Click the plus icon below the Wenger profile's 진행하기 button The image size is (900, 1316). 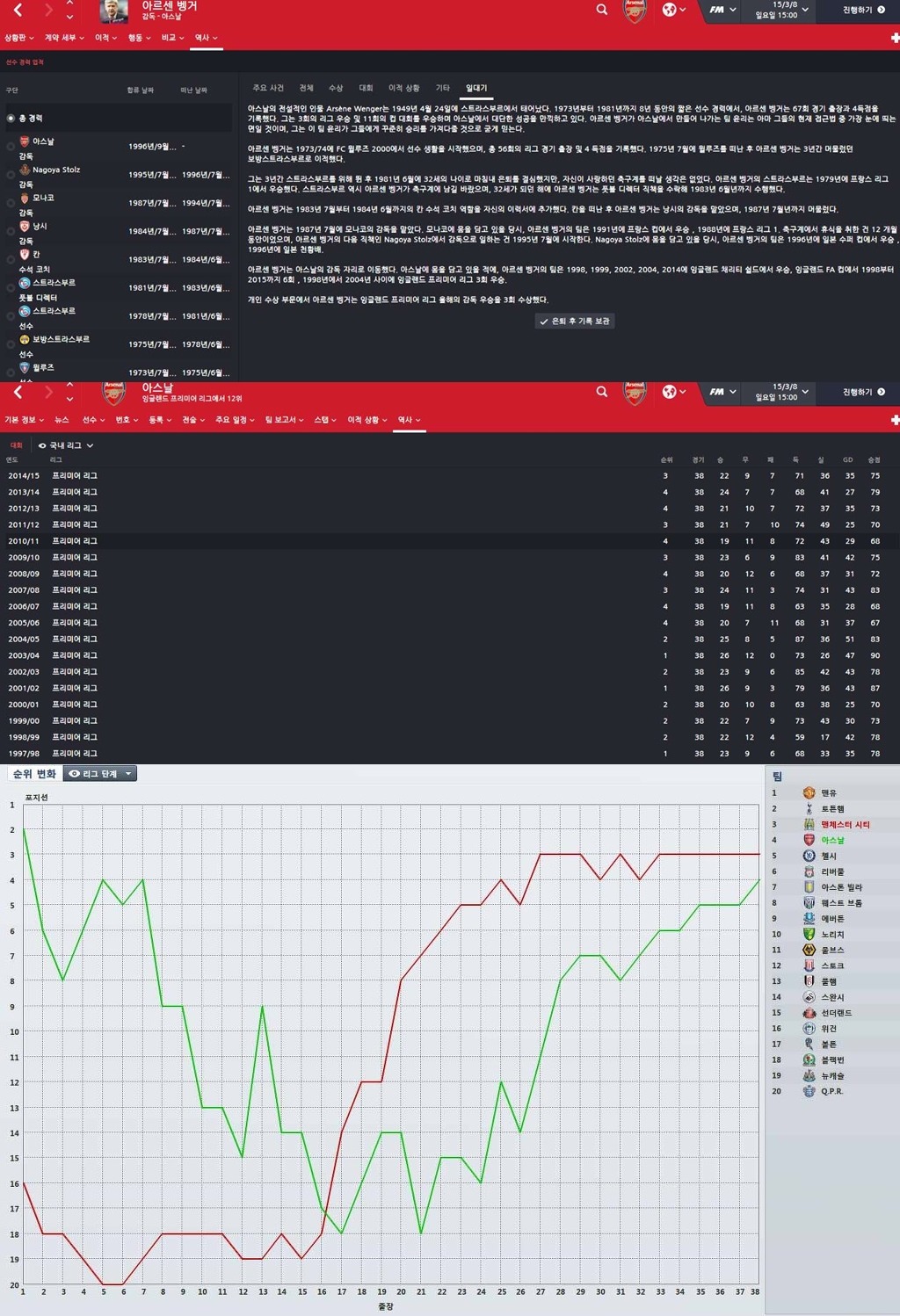click(895, 38)
